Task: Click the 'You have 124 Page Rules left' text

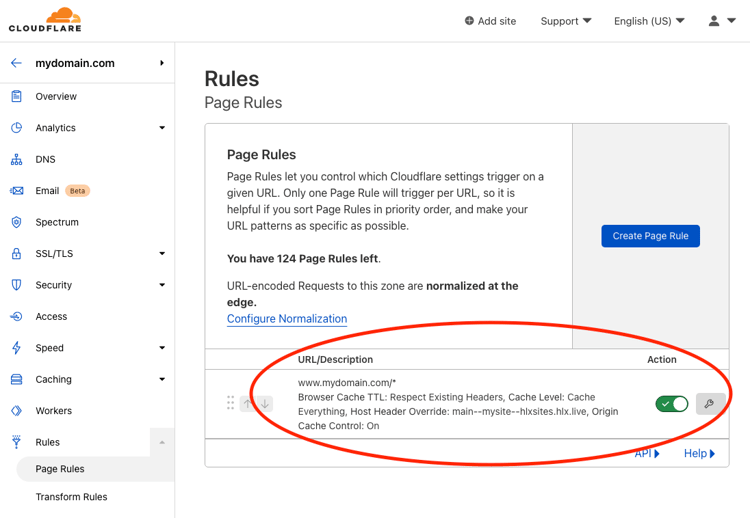Action: [304, 259]
